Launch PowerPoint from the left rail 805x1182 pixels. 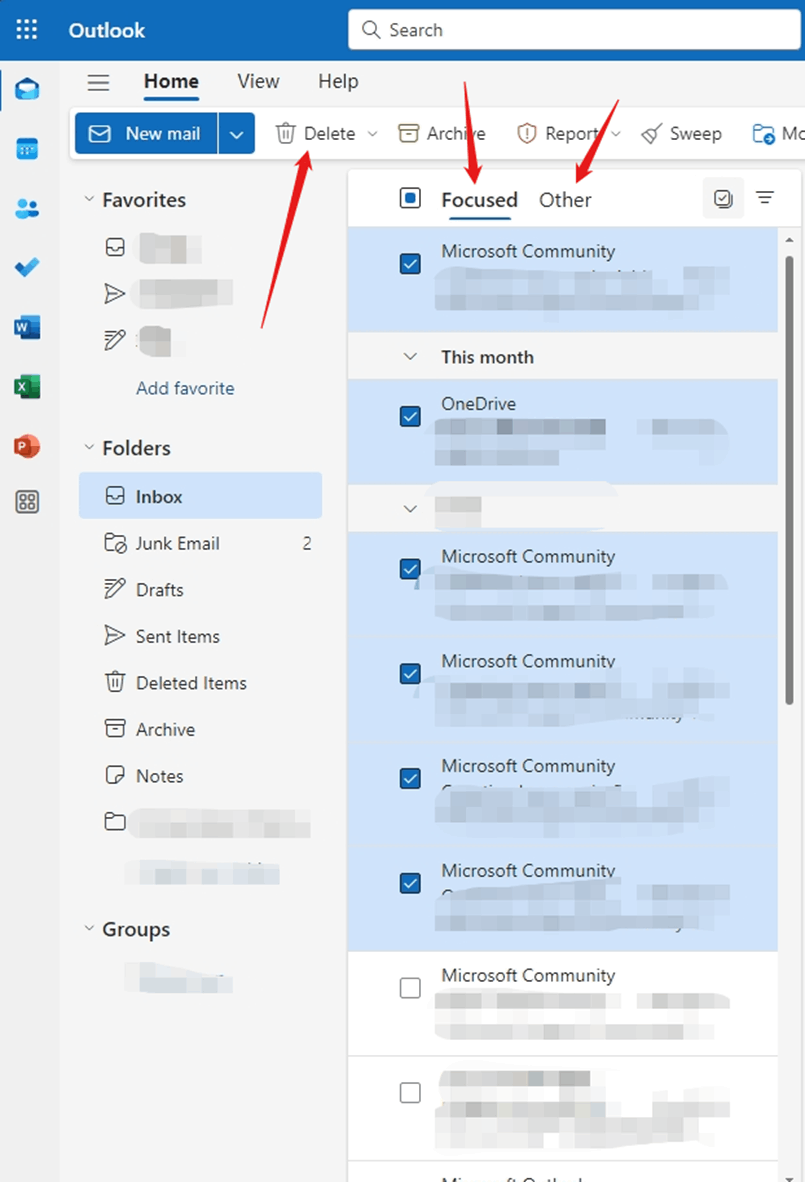tap(27, 446)
